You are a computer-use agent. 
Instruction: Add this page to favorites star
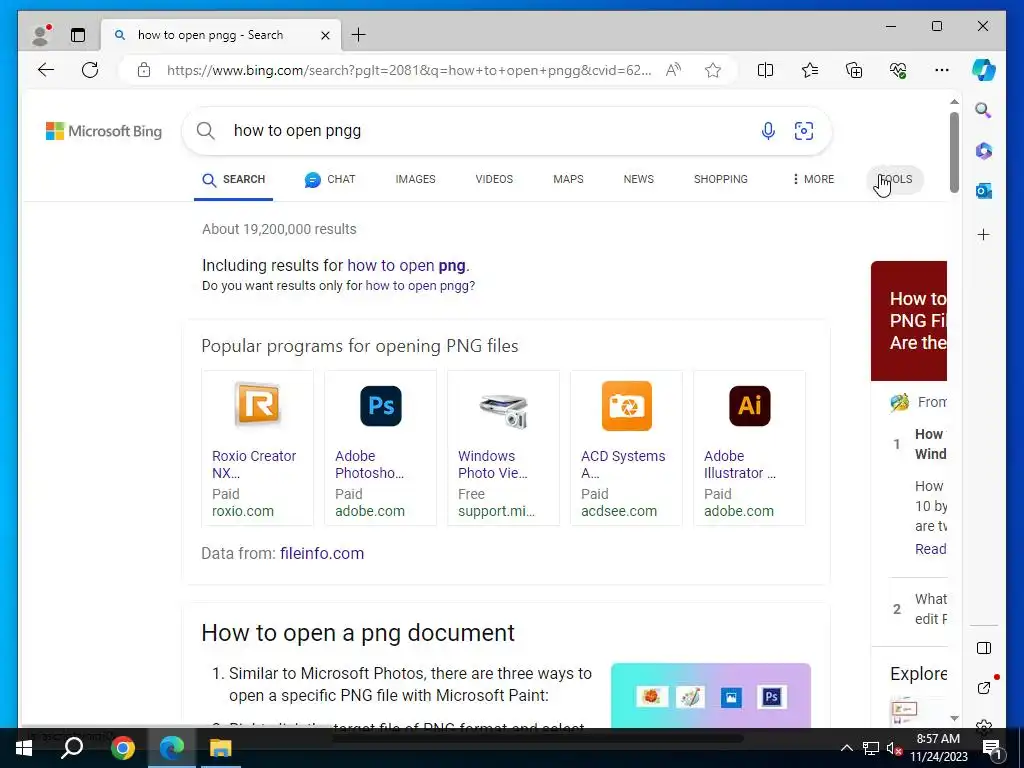(713, 70)
